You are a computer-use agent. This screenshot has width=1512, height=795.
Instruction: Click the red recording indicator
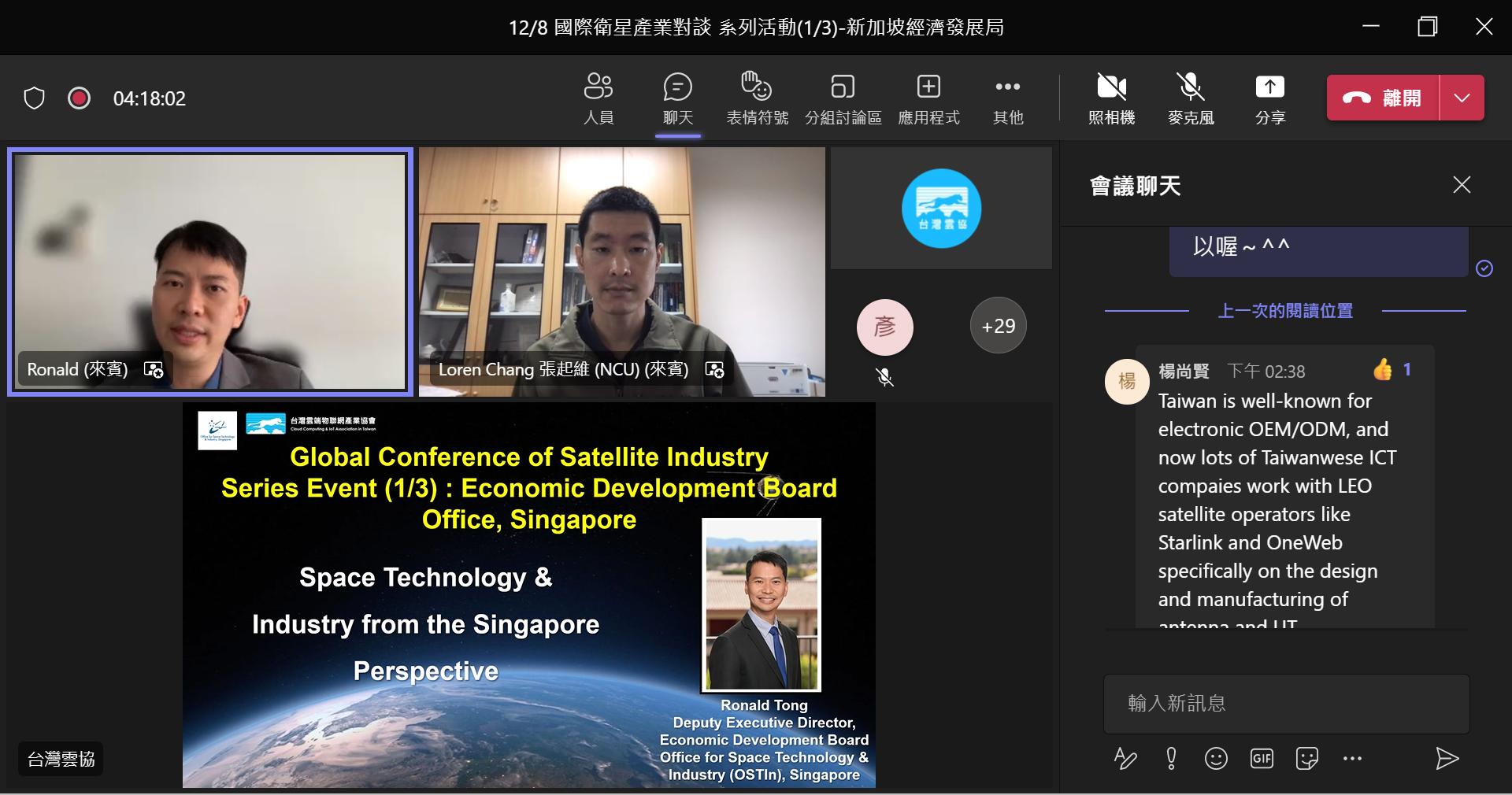[79, 98]
